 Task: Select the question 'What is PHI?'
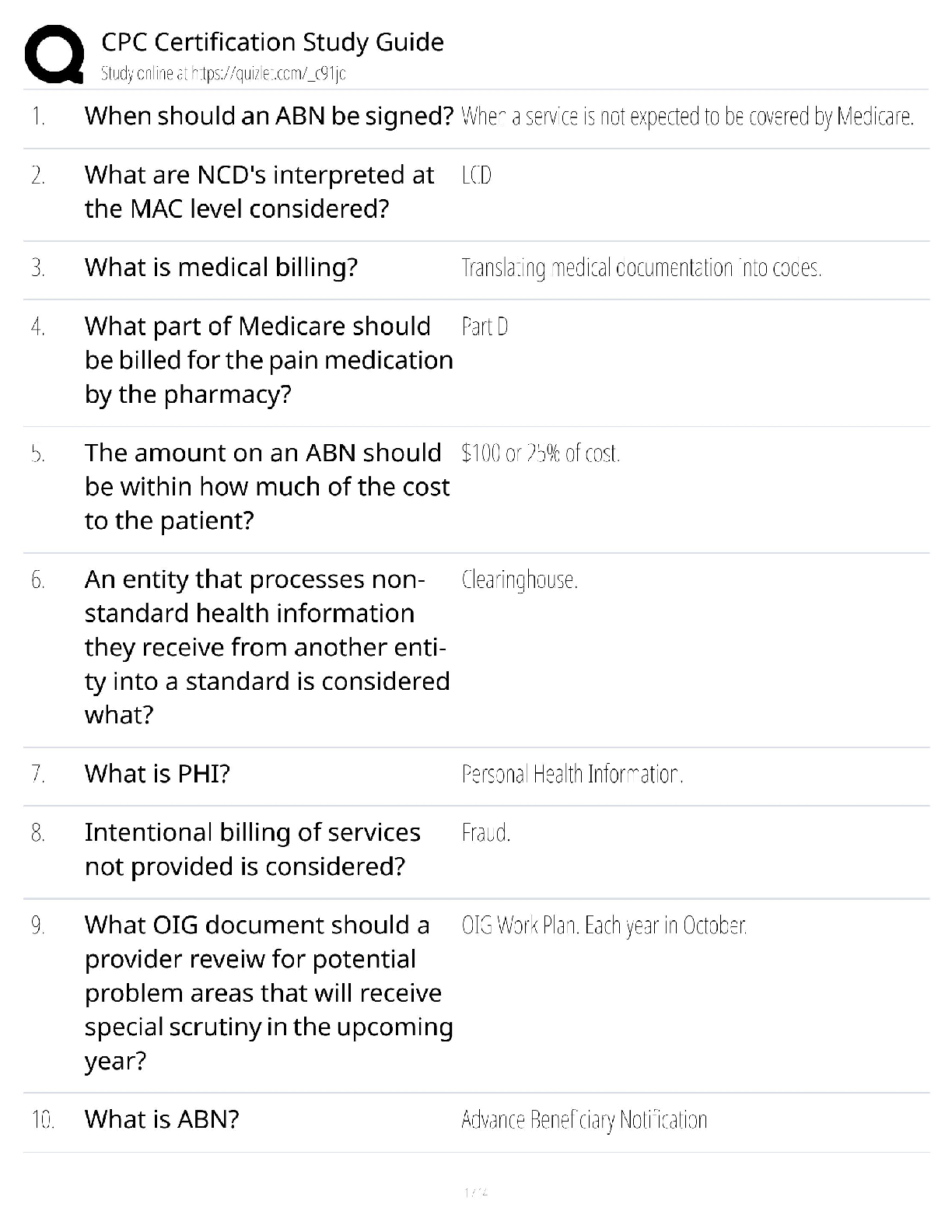[157, 774]
